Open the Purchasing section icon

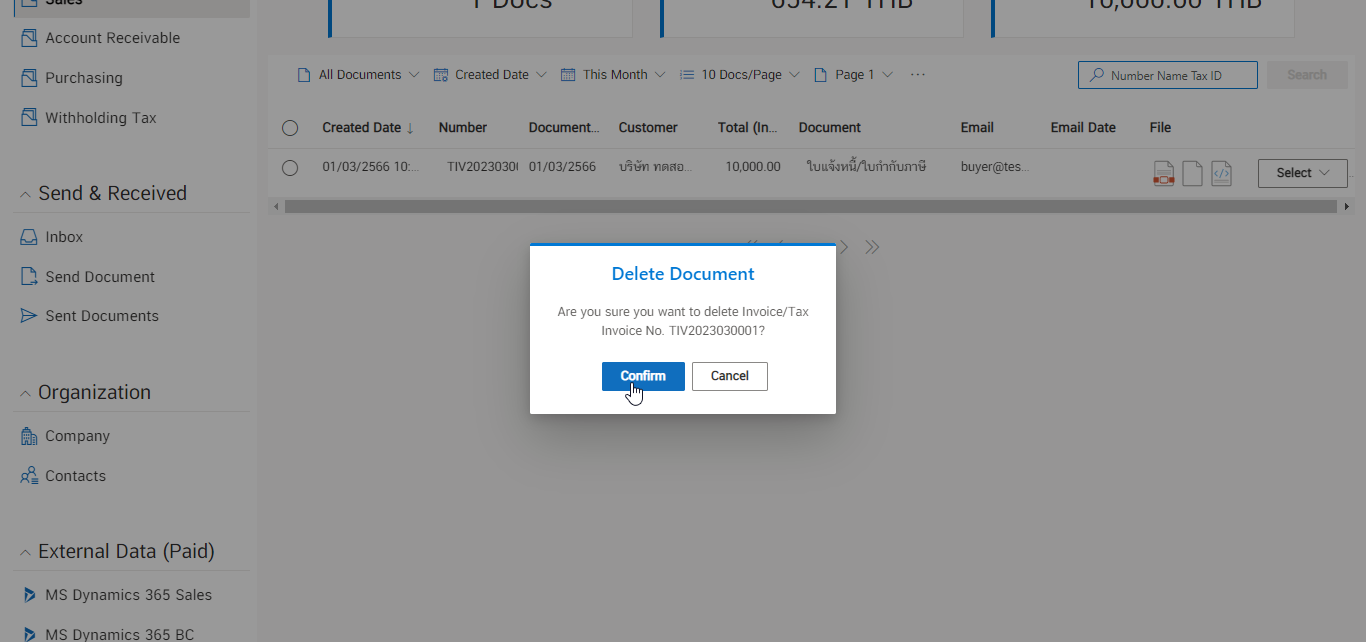[28, 77]
